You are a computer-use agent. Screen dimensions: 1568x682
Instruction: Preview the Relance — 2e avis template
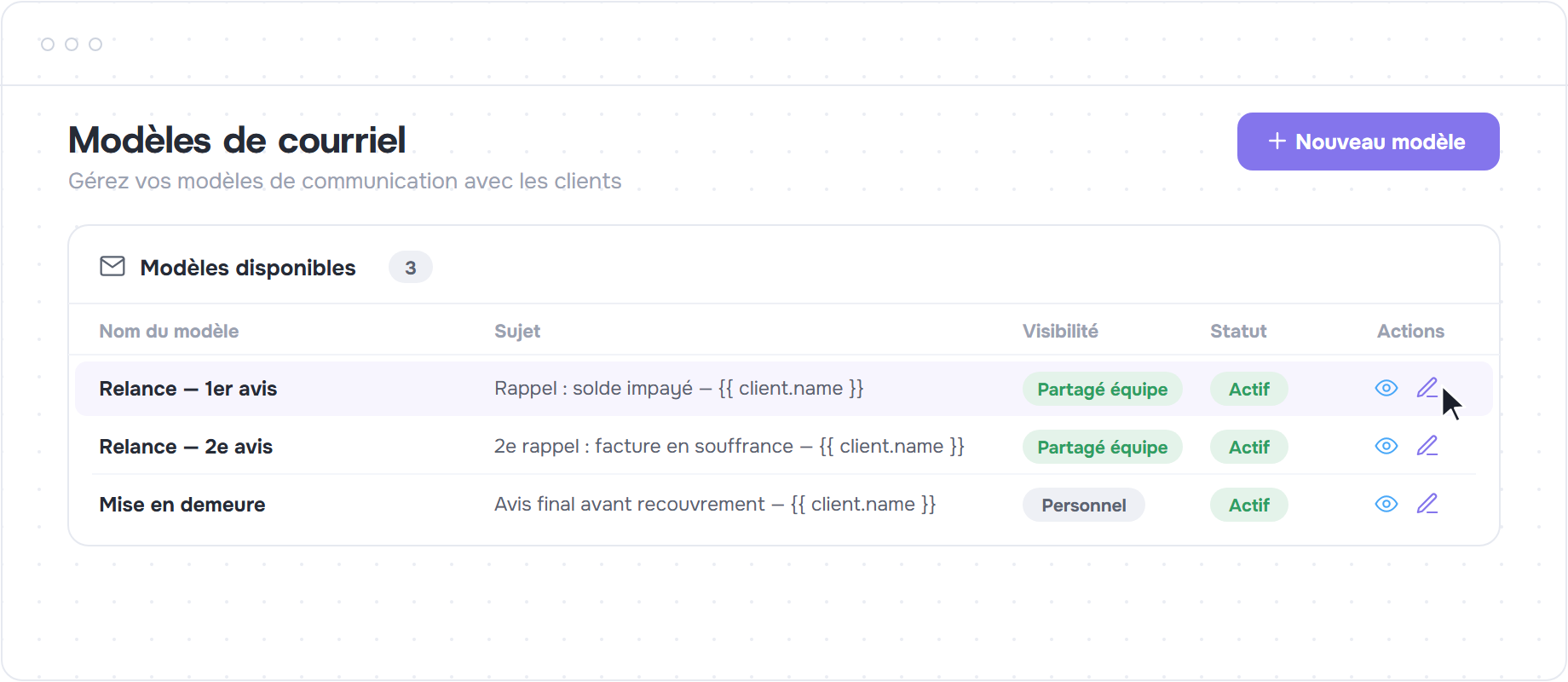pos(1386,446)
